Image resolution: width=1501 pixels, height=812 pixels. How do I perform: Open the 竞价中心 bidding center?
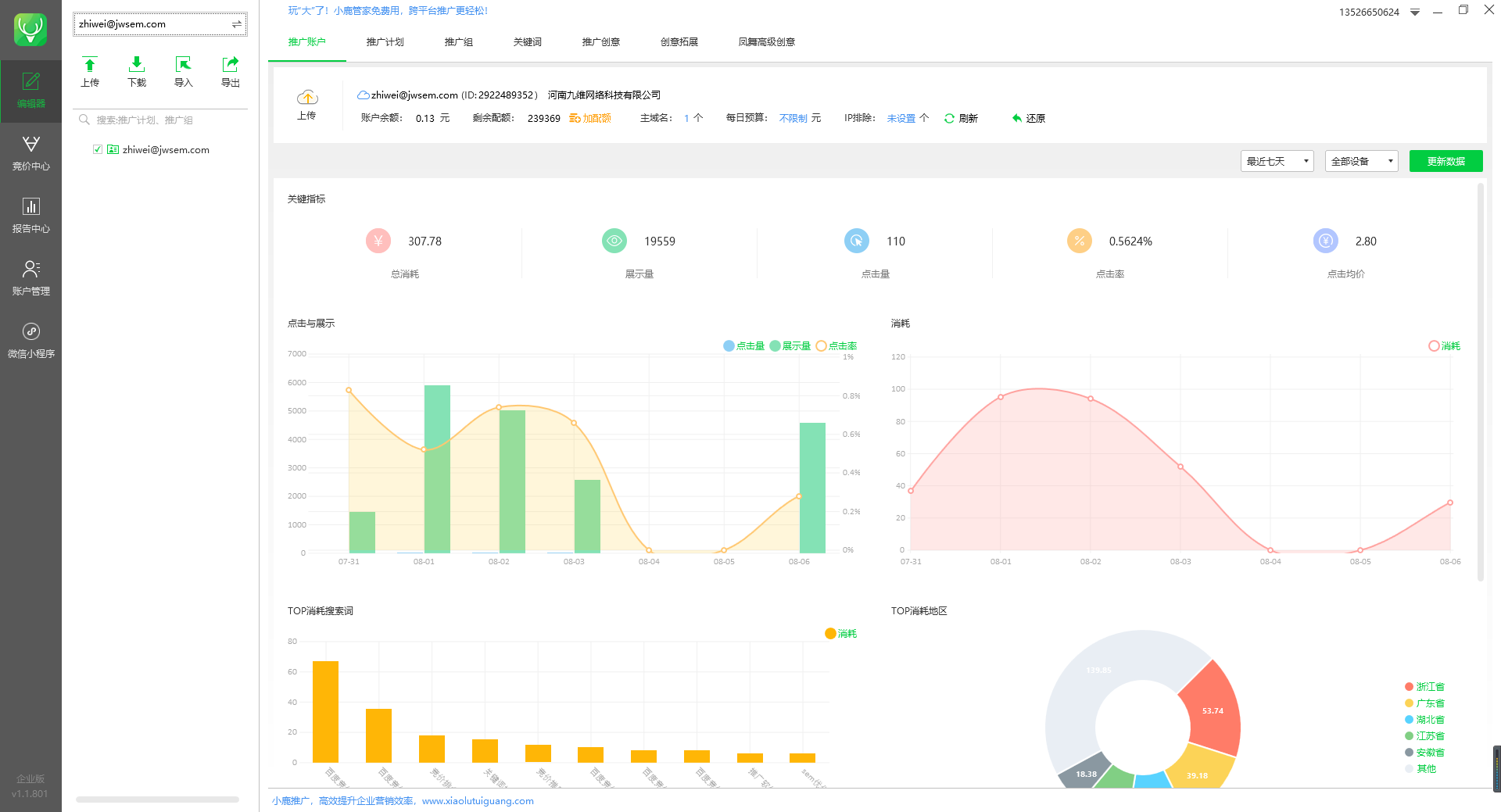30,153
